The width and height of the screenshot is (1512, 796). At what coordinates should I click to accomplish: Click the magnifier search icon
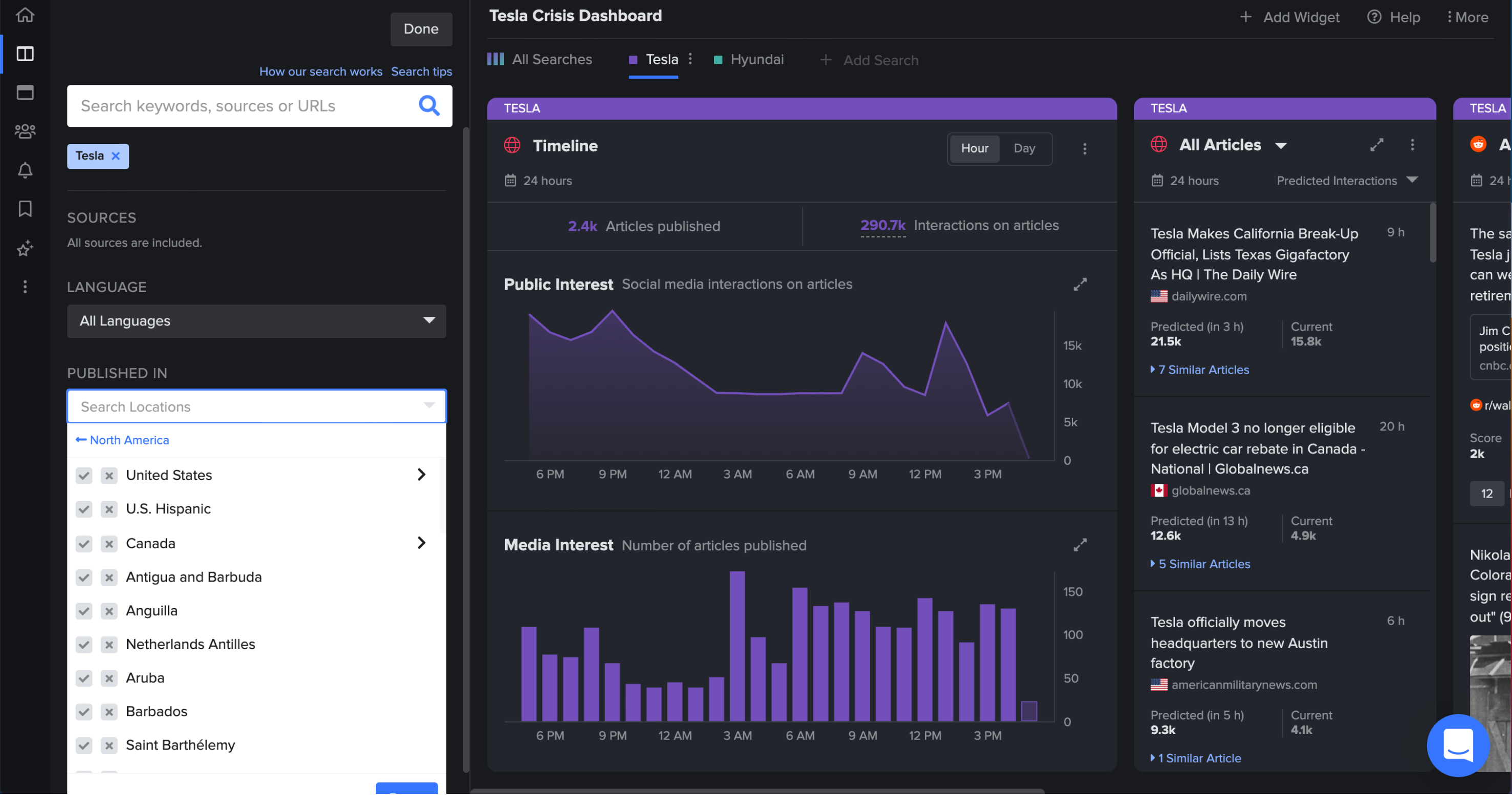(x=429, y=106)
